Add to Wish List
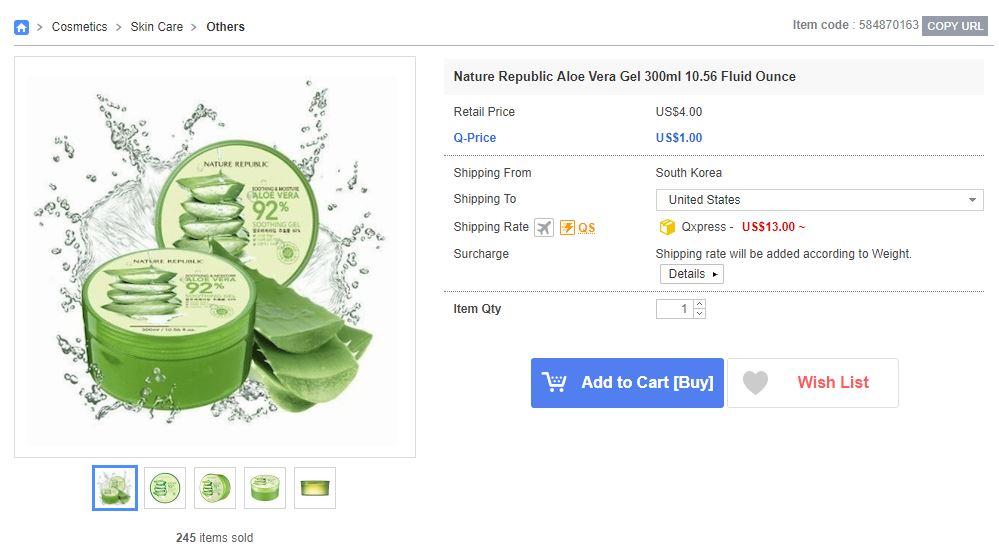Viewport: 999px width, 550px height. [x=813, y=382]
